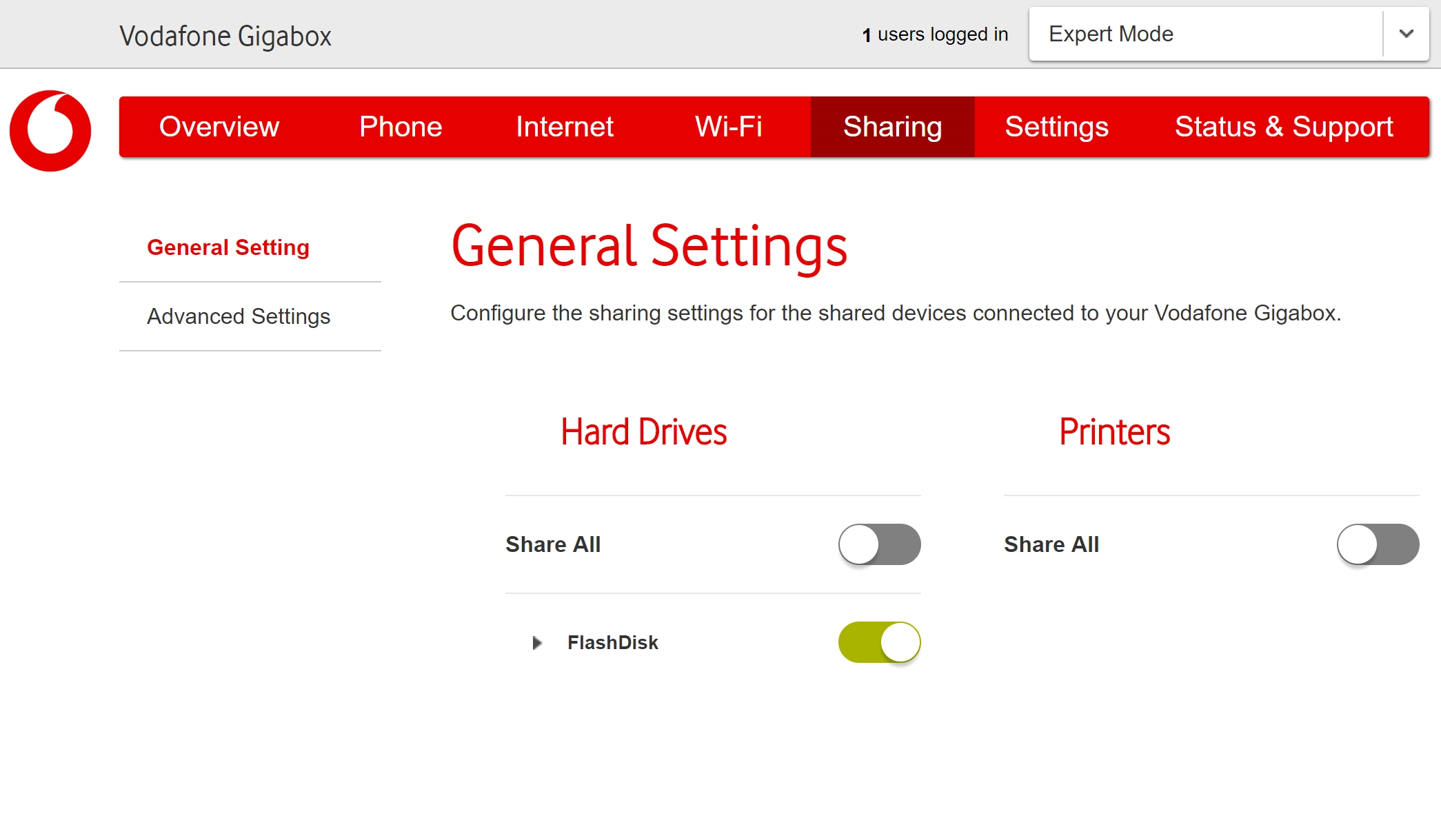
Task: Enable Share All for Hard Drives
Action: [x=879, y=544]
